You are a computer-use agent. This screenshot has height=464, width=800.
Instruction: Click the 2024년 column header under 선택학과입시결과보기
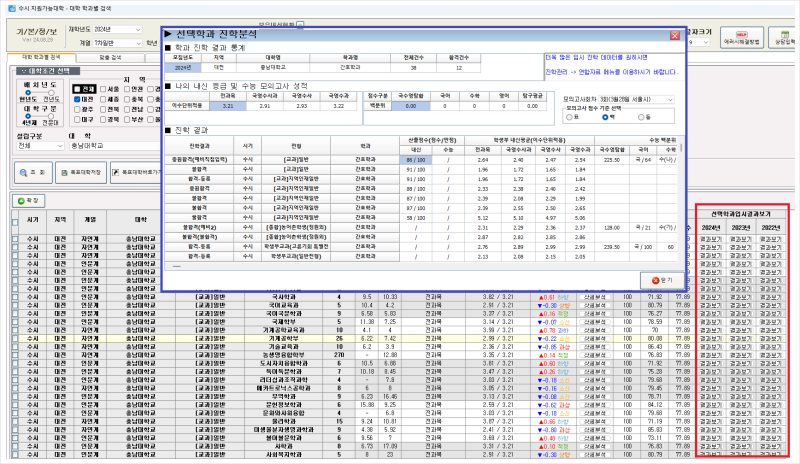pos(711,228)
